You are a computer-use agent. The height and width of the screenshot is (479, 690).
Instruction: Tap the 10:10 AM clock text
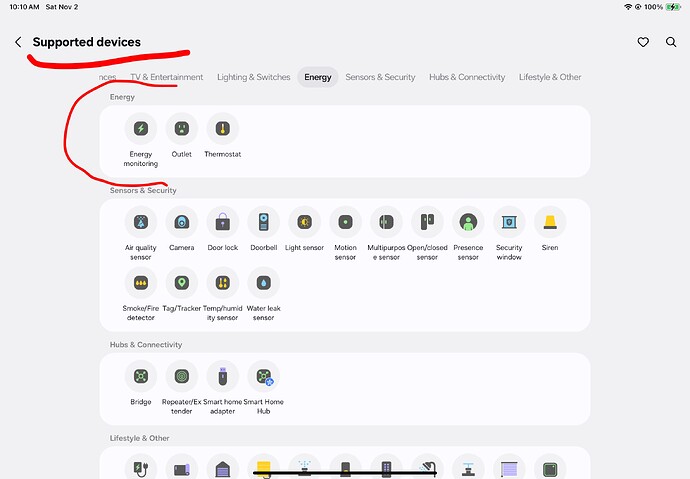click(24, 7)
